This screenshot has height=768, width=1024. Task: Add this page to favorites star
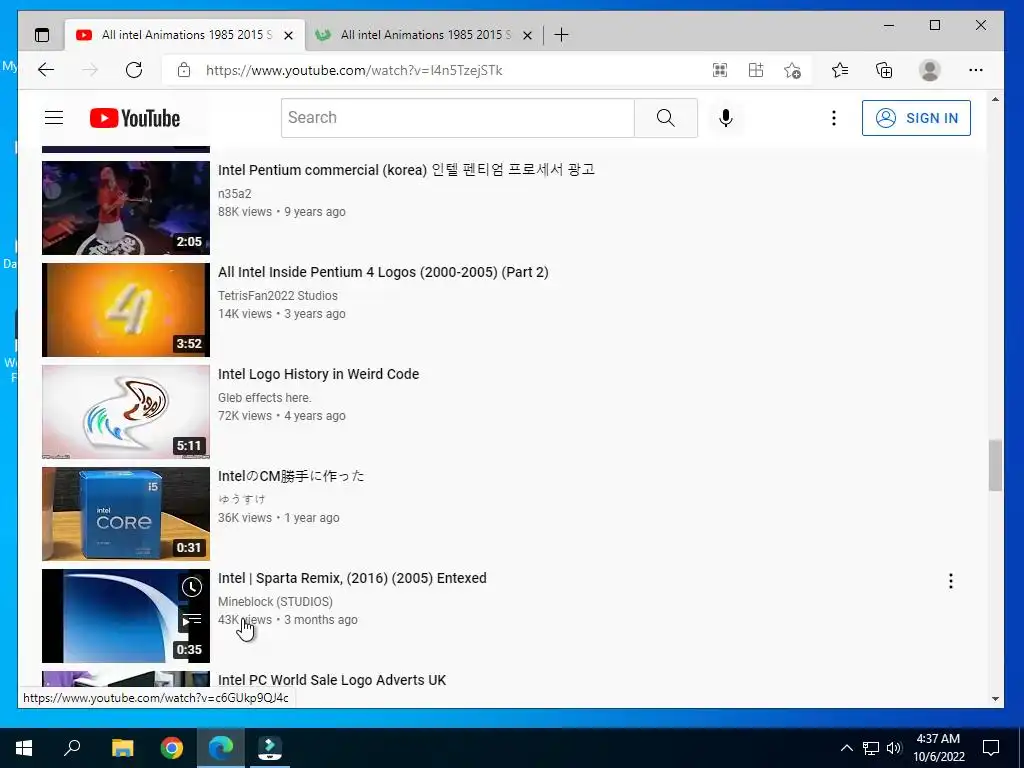(792, 70)
